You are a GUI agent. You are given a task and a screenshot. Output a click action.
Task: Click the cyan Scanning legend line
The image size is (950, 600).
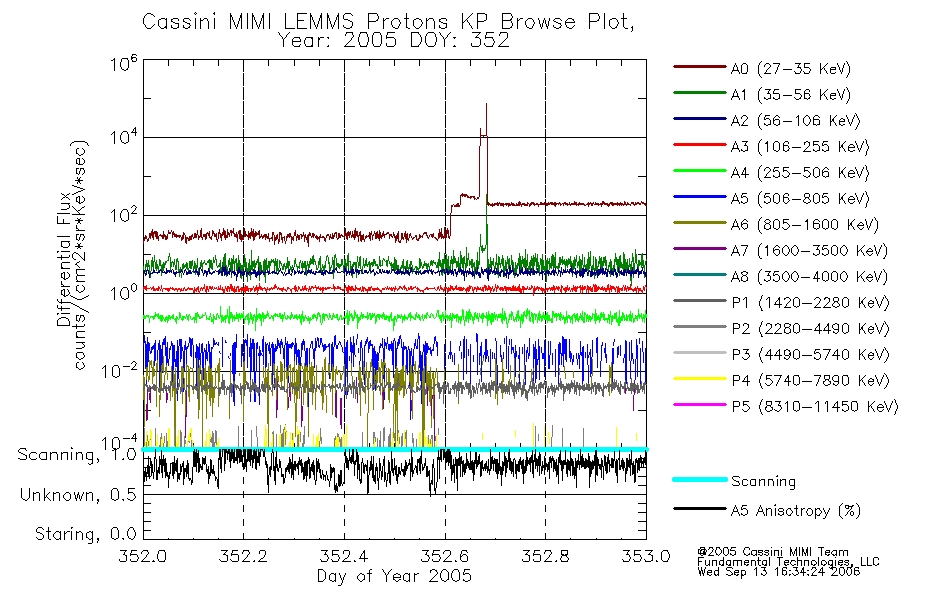[699, 479]
